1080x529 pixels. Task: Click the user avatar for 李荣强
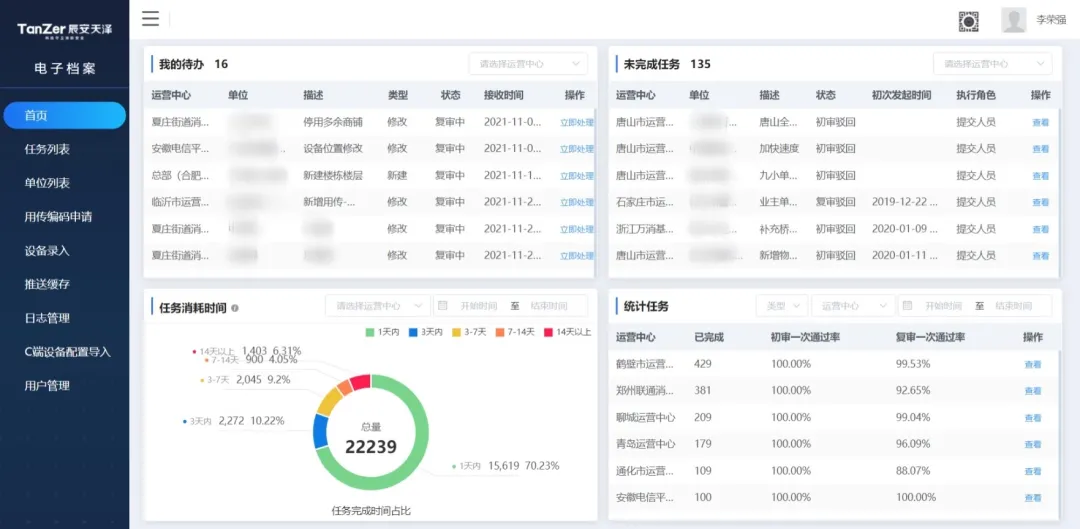coord(1013,20)
